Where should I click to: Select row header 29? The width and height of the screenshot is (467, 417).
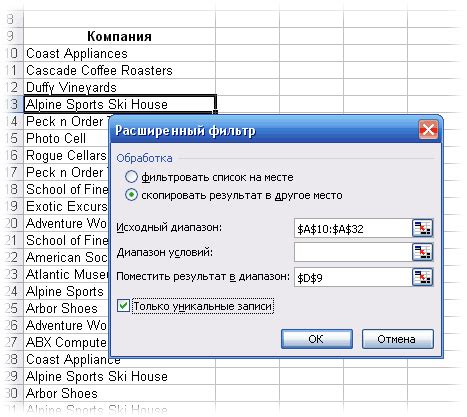[x=12, y=376]
